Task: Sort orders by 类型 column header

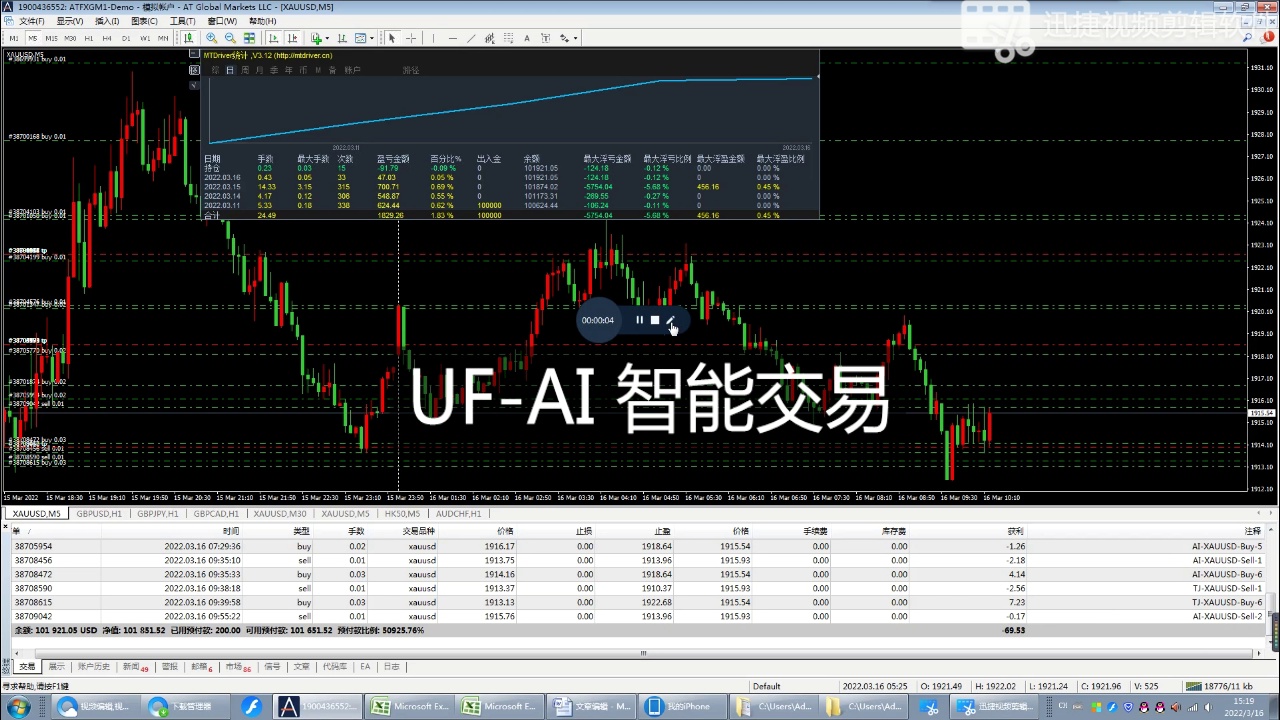Action: (301, 531)
